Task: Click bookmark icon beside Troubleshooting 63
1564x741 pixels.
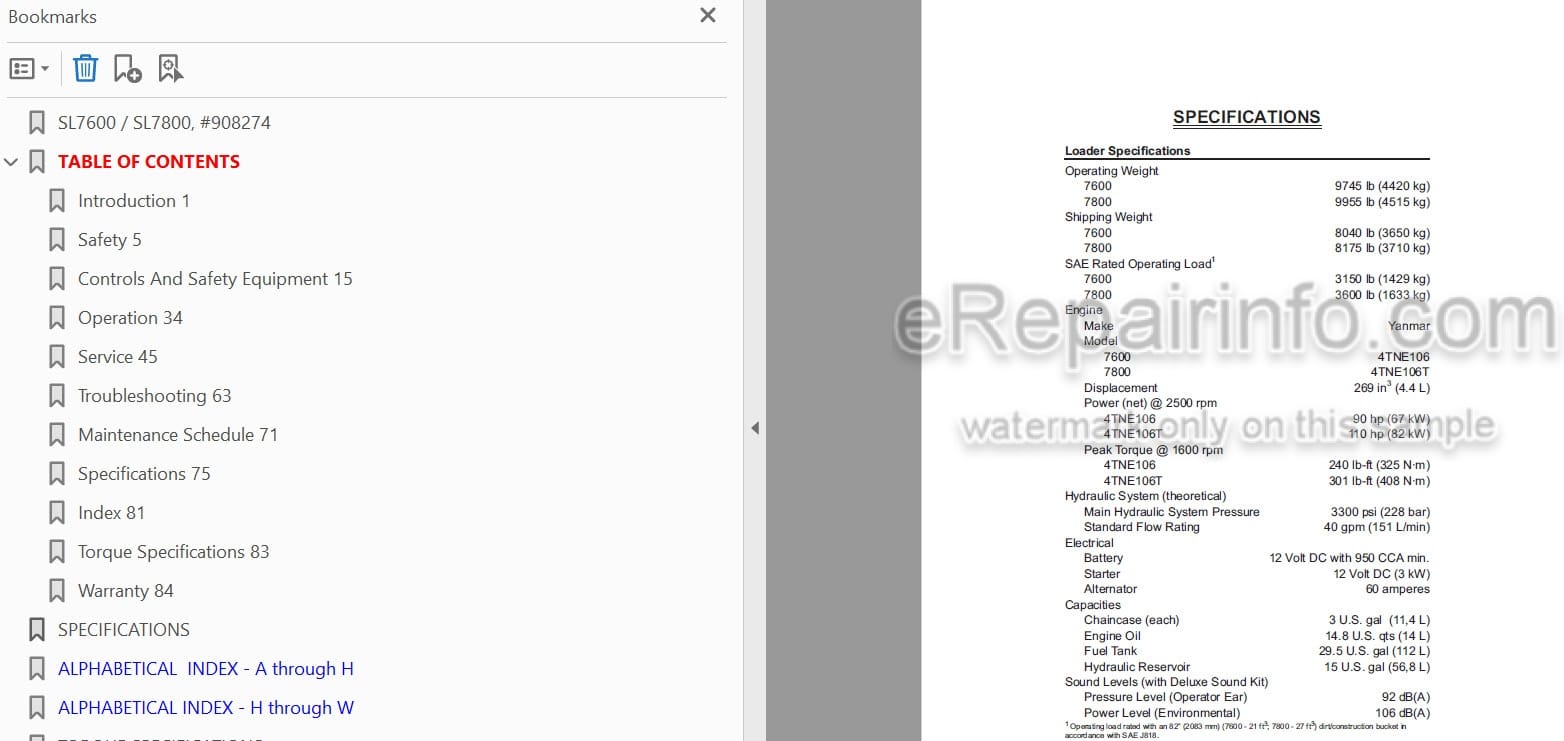Action: 57,396
